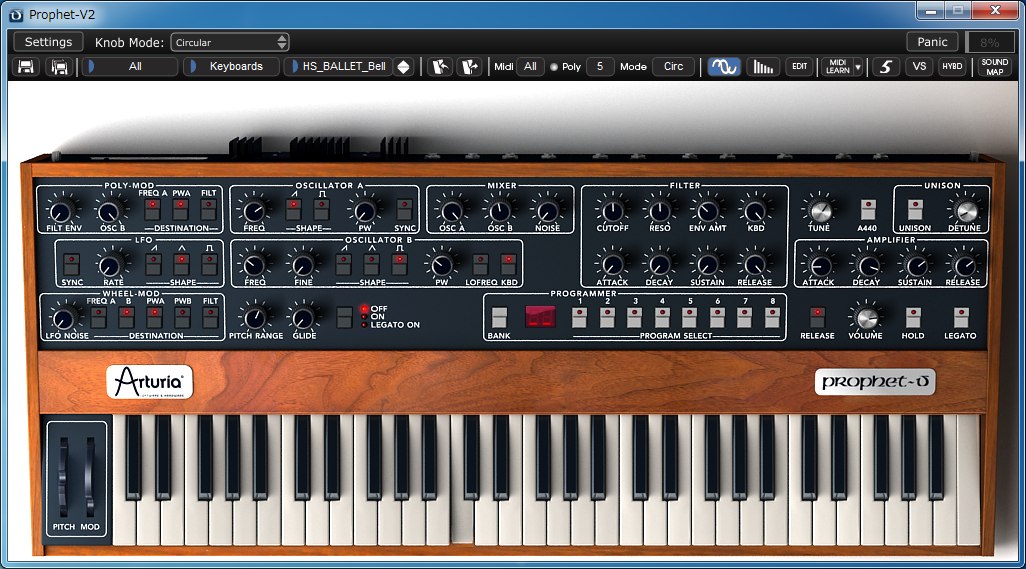Viewport: 1026px width, 569px height.
Task: Click the MIDI LEARN button
Action: (x=837, y=67)
